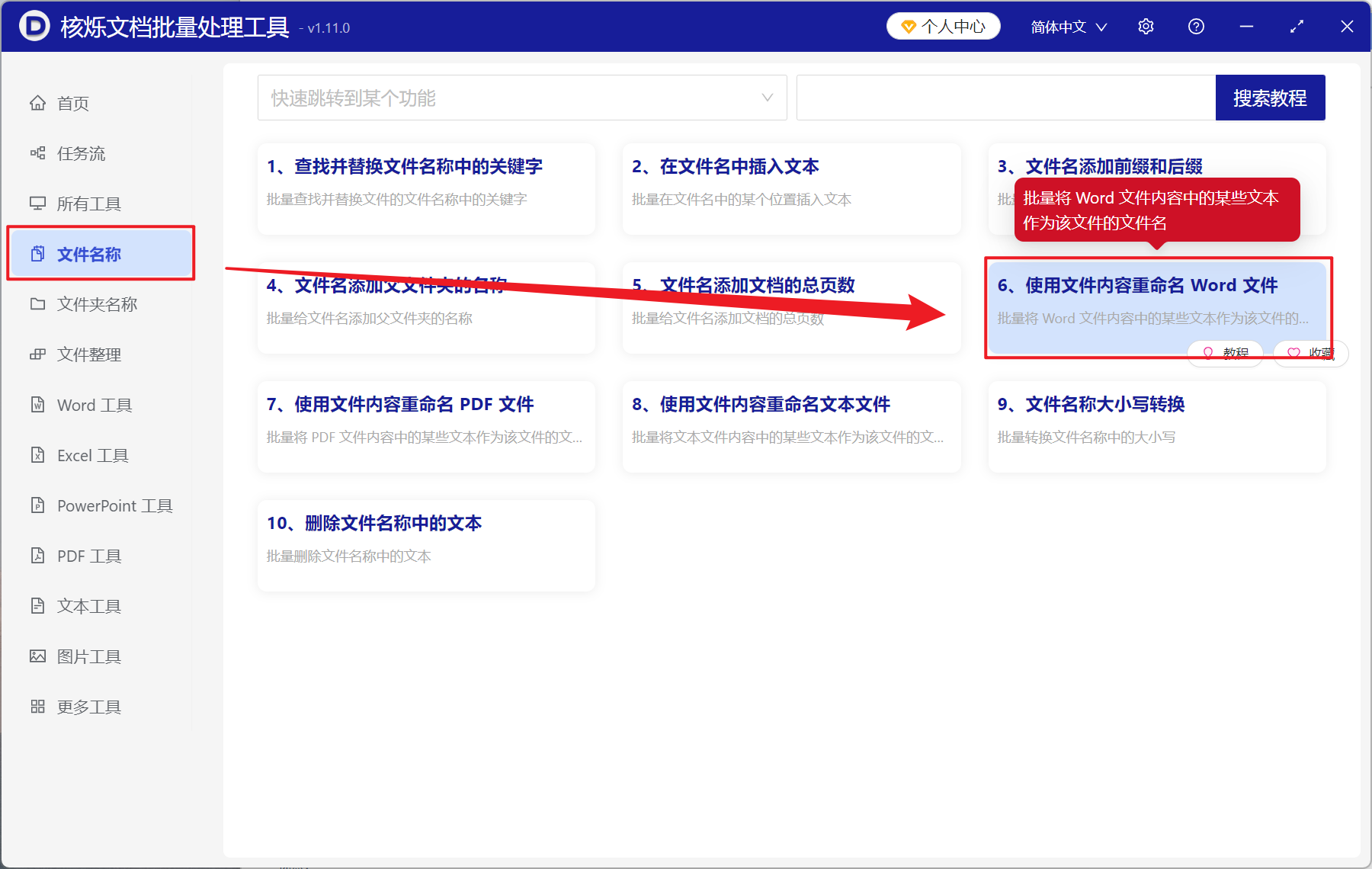Click the PowerPoint 工具 sidebar icon

tap(38, 505)
